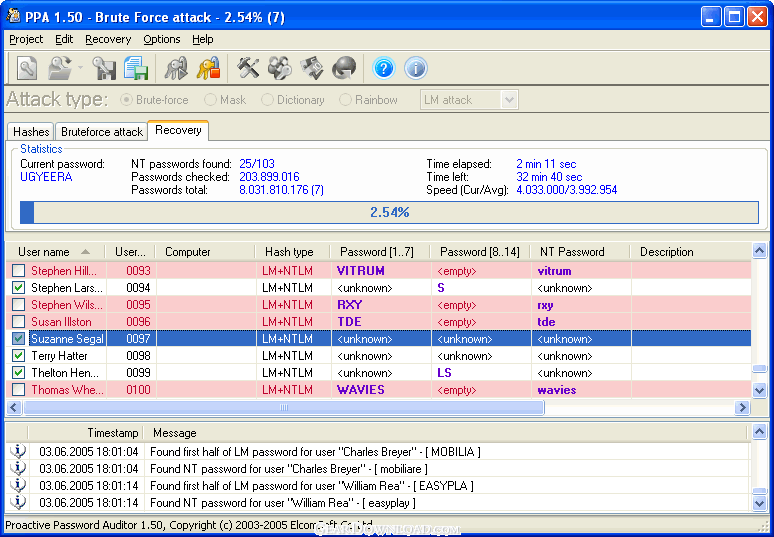Select the WAVIES password cell
The height and width of the screenshot is (537, 774).
coord(381,389)
